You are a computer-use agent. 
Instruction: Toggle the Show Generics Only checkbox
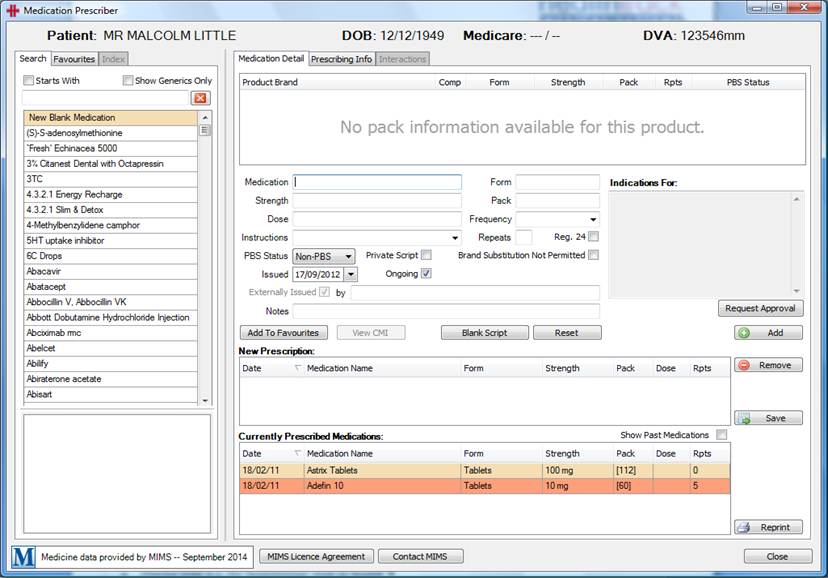(128, 81)
